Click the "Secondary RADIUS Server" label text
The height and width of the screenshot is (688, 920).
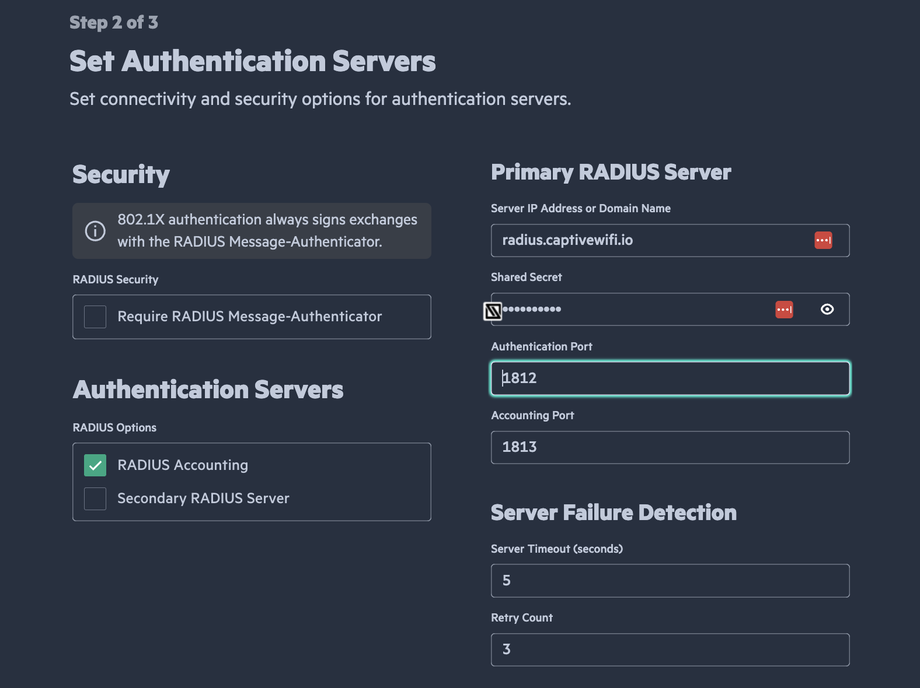(203, 498)
